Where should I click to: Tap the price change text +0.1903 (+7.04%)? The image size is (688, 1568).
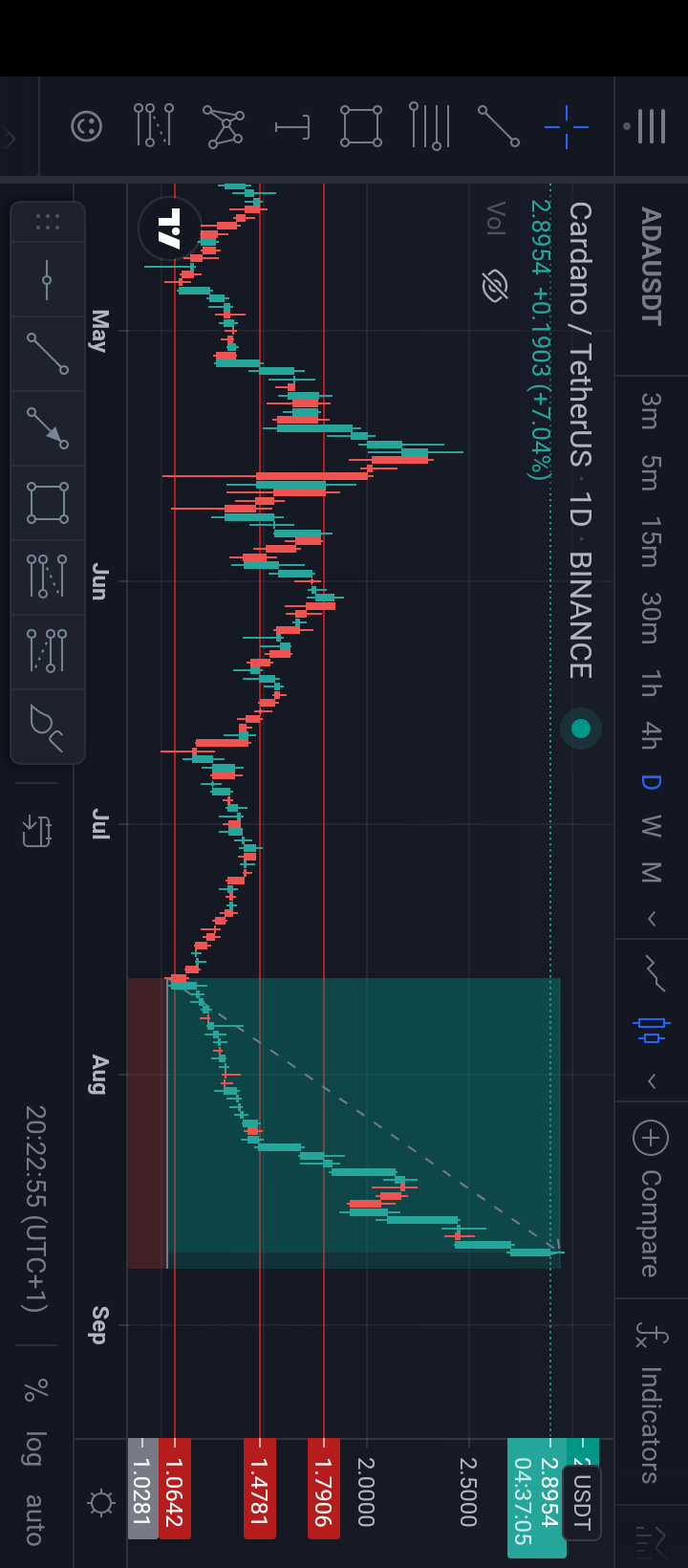541,382
